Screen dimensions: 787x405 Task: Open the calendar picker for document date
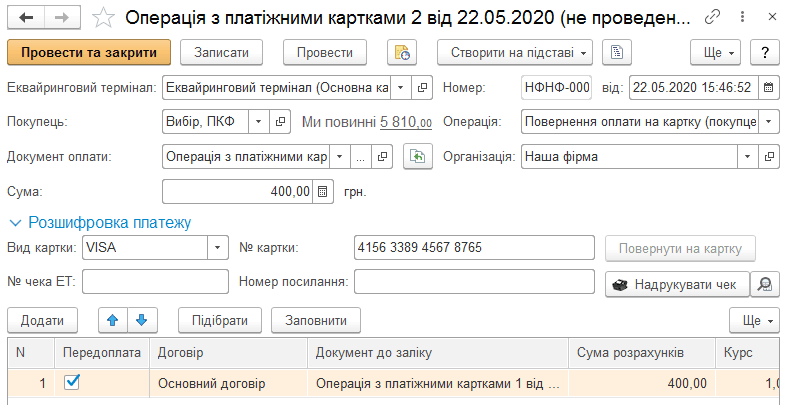click(x=768, y=88)
